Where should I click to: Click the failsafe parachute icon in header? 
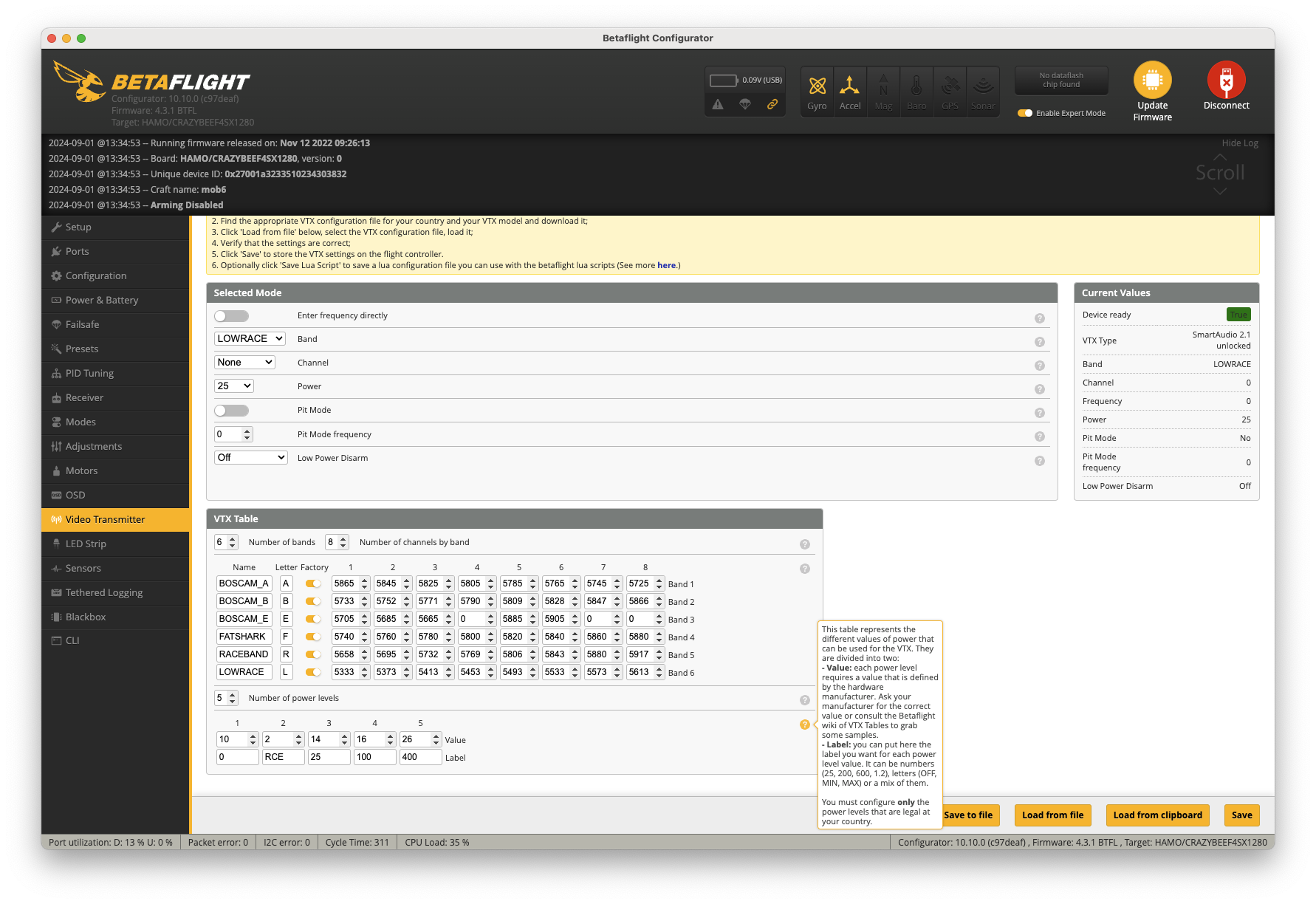click(x=745, y=104)
